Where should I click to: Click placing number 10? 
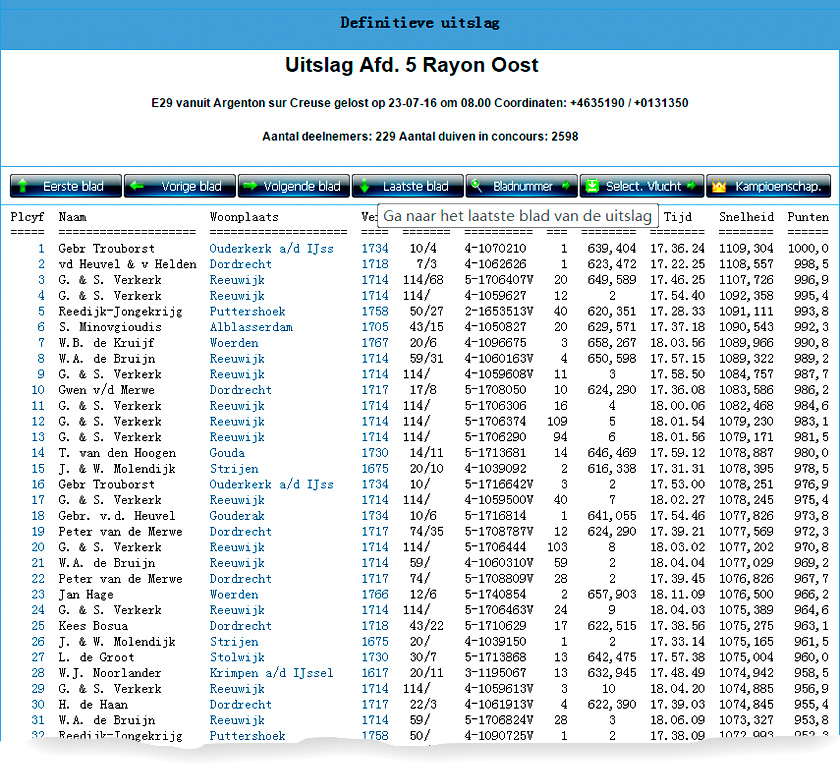pos(38,390)
